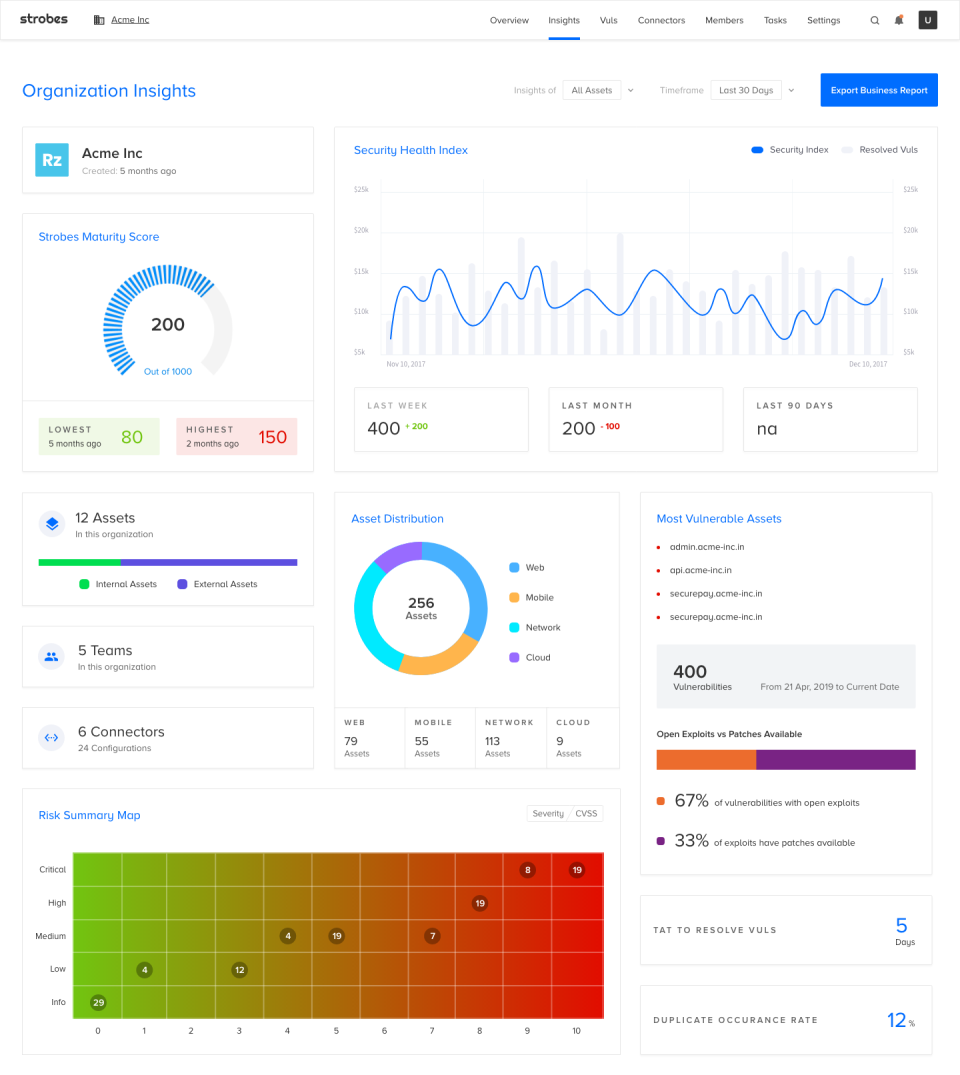
Task: Click the Export Business Report button
Action: pyautogui.click(x=878, y=89)
